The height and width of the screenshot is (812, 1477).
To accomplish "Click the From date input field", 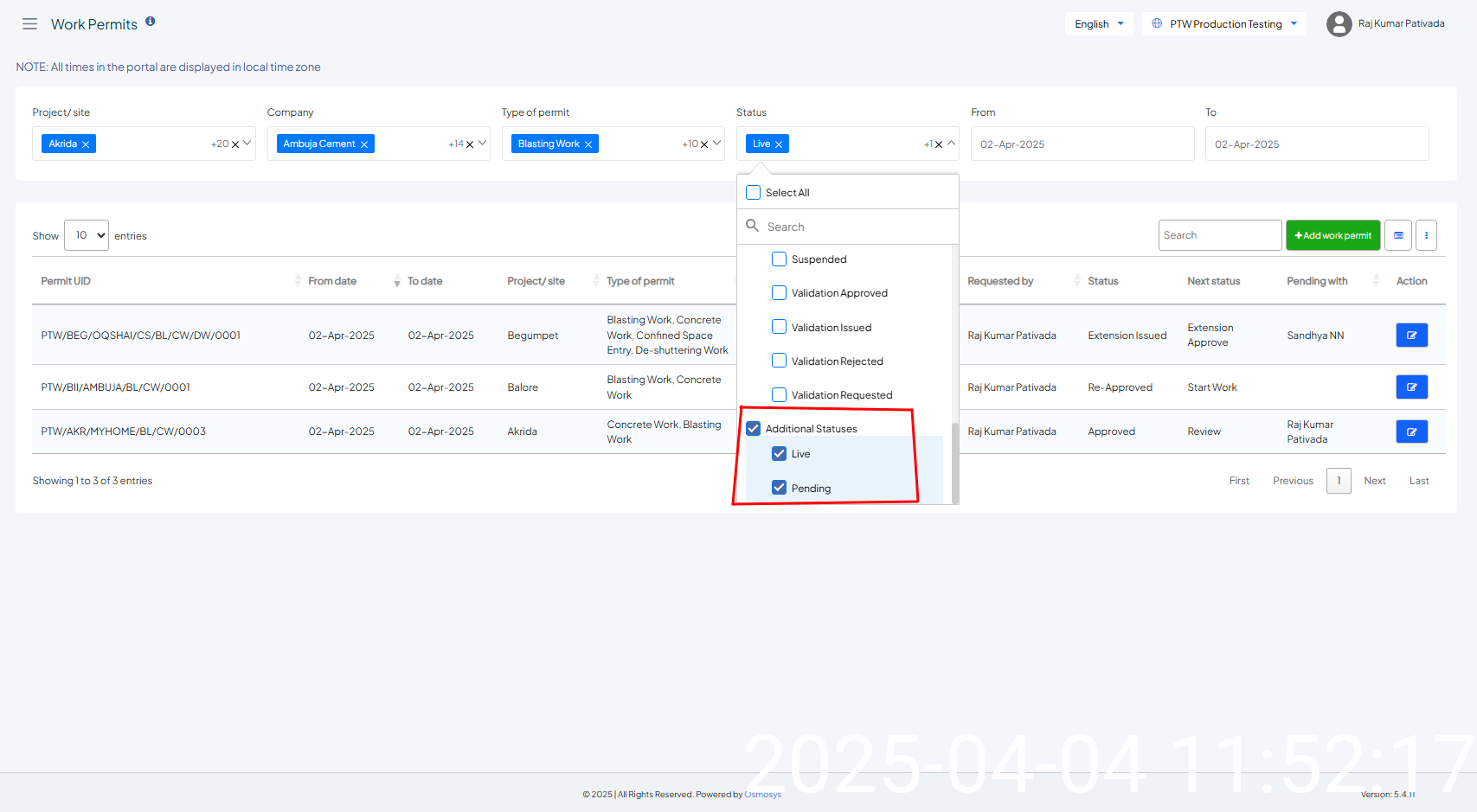I will (x=1082, y=144).
